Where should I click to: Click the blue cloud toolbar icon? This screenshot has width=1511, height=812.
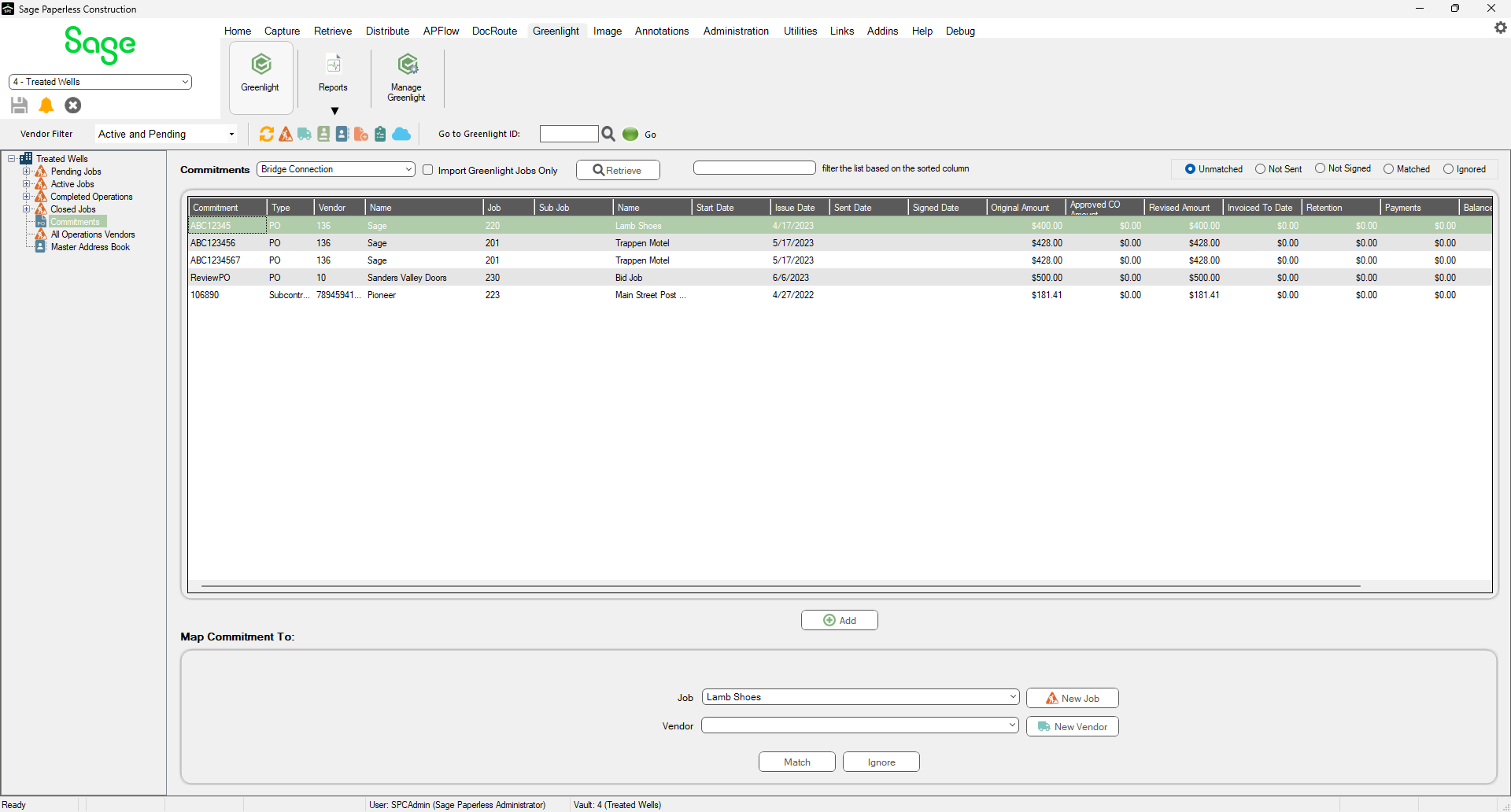[x=401, y=134]
